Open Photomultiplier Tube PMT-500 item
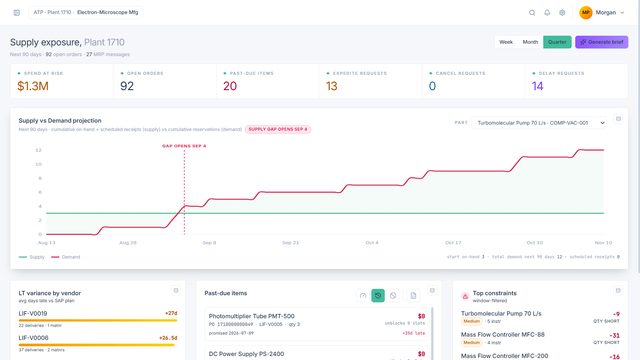 317,325
